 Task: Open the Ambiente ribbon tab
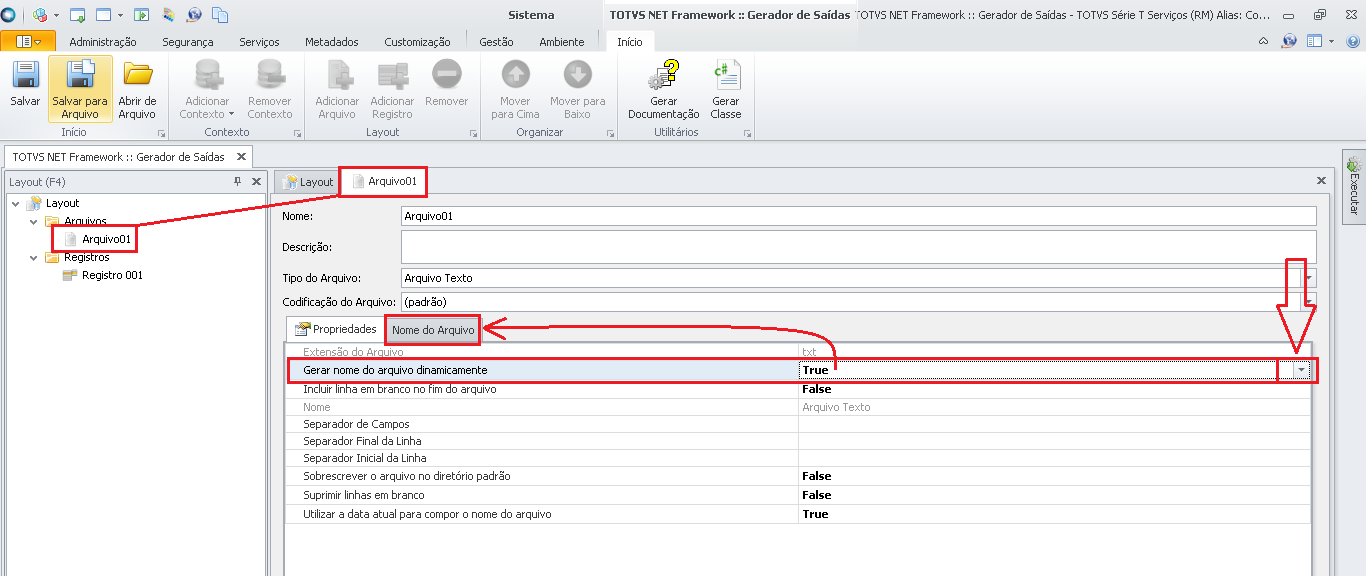[562, 42]
